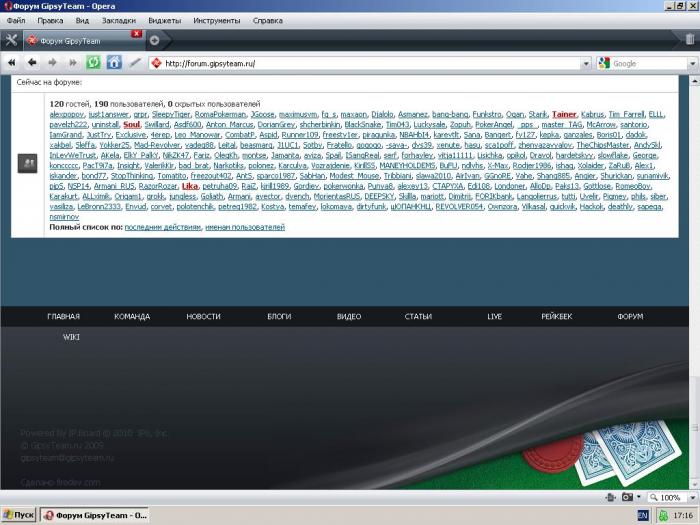700x525 pixels.
Task: Open the Файл menu
Action: coord(16,21)
